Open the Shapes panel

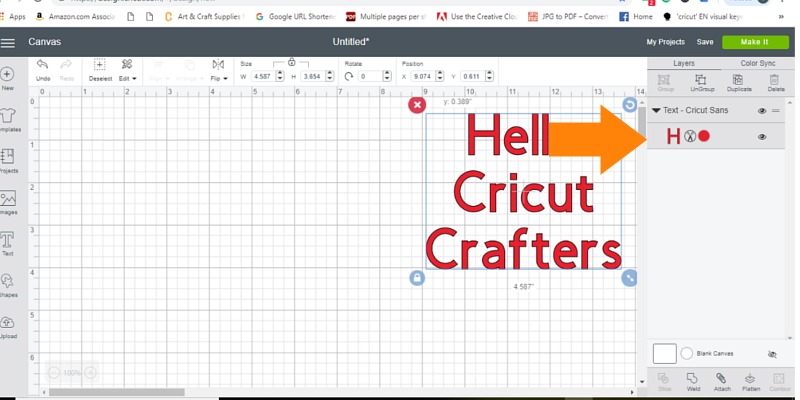click(8, 285)
